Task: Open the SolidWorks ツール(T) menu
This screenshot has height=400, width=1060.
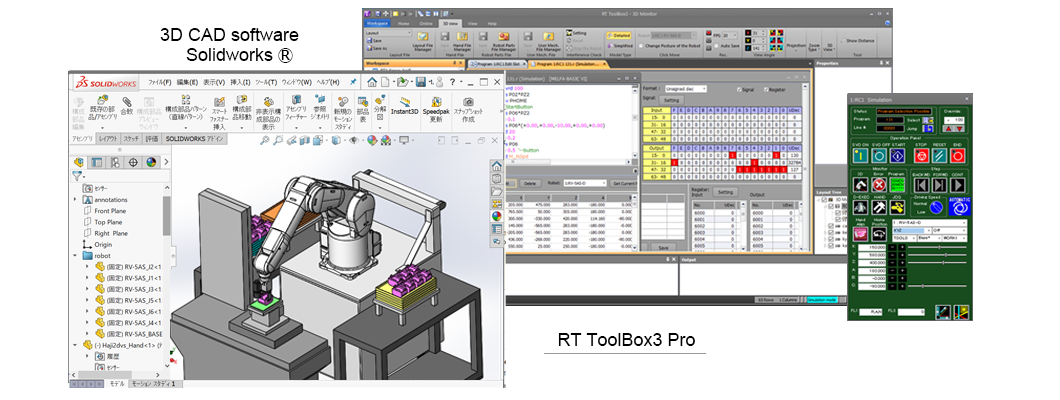Action: [265, 81]
